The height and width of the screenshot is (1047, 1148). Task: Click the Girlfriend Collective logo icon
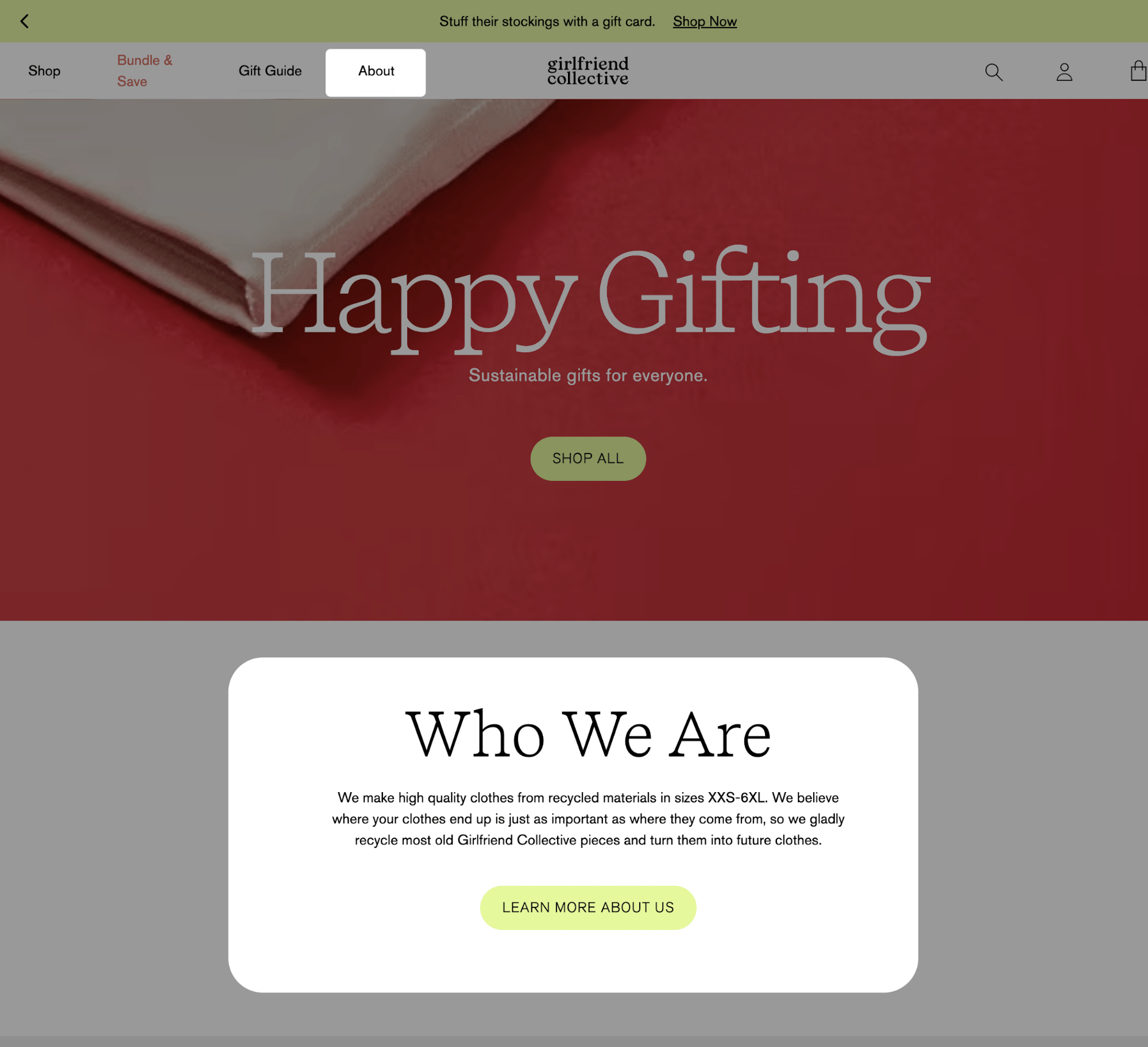(x=588, y=70)
